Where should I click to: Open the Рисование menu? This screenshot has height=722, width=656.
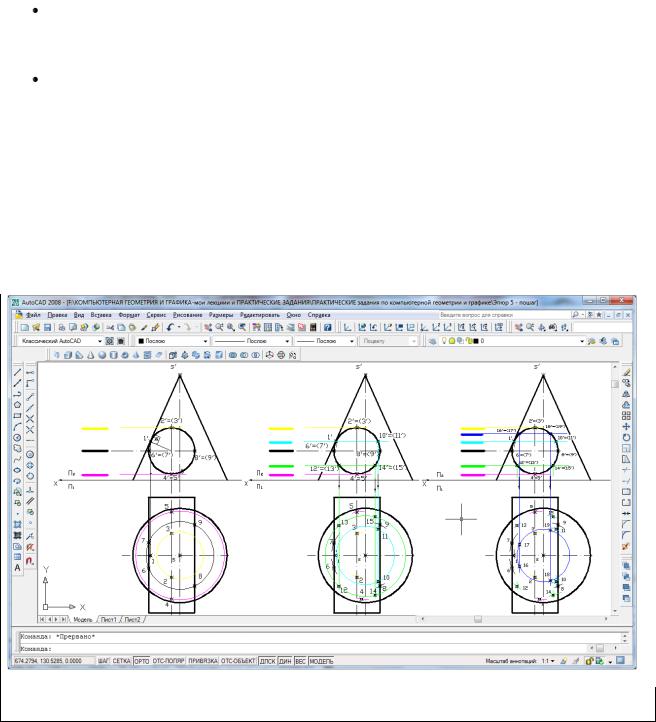(187, 315)
